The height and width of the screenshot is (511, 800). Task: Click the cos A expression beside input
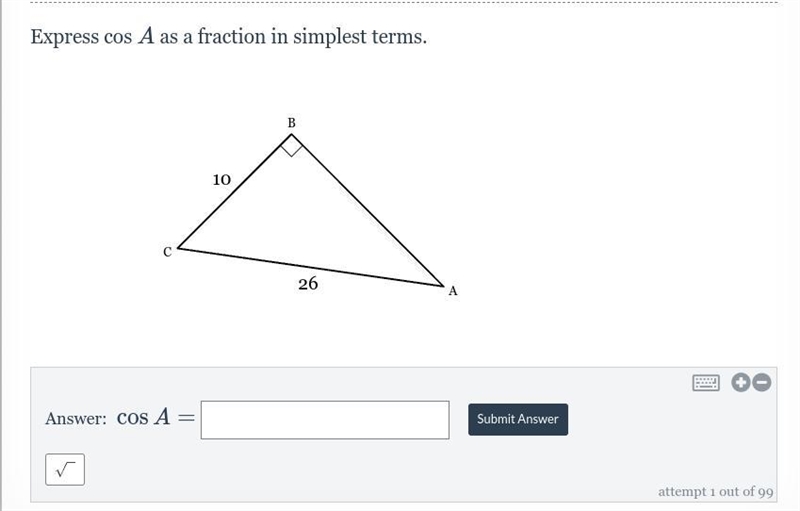click(143, 417)
